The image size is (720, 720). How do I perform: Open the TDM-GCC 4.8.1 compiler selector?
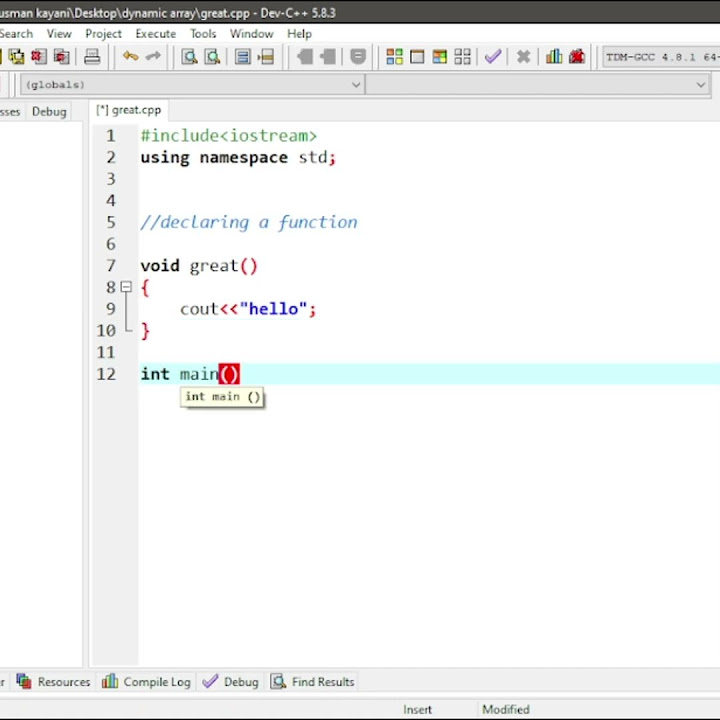click(661, 57)
